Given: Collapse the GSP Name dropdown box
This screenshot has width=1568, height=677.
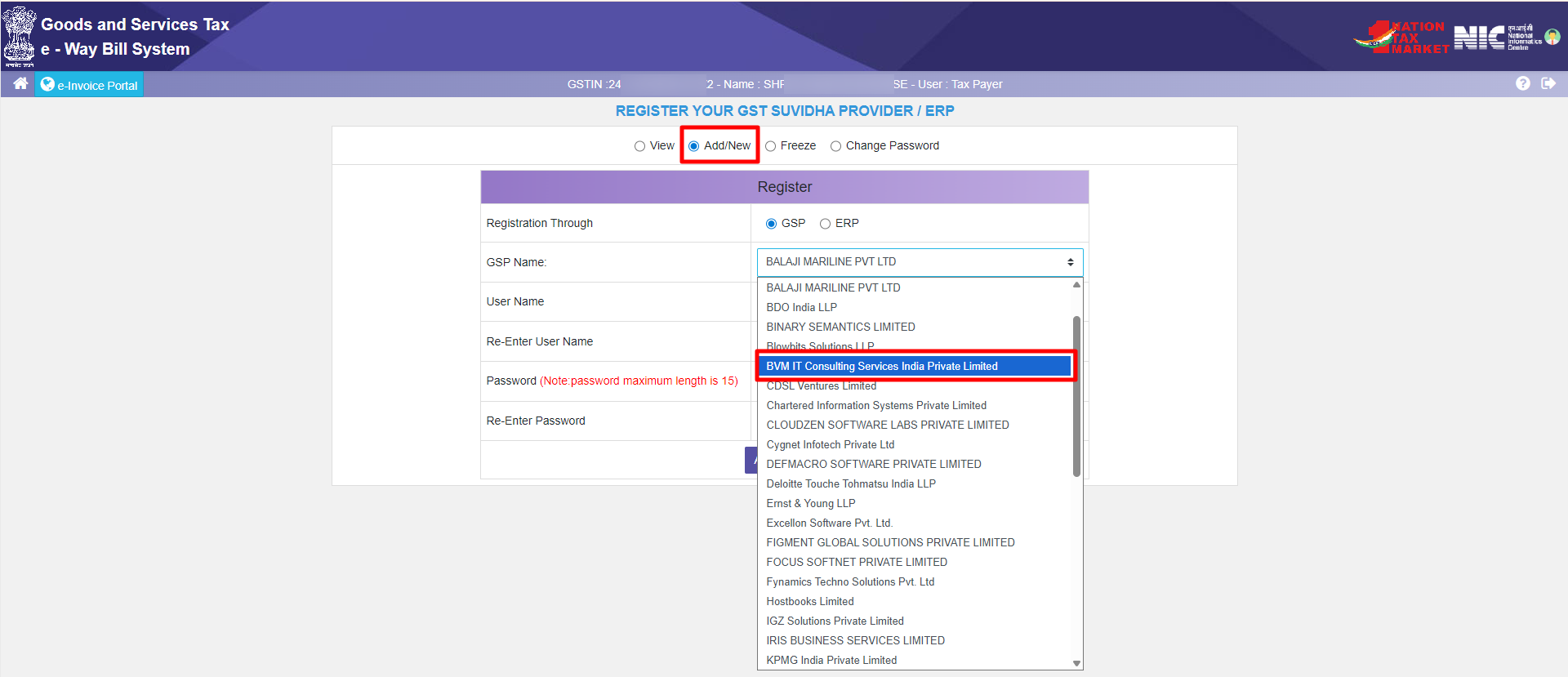Looking at the screenshot, I should click(920, 262).
